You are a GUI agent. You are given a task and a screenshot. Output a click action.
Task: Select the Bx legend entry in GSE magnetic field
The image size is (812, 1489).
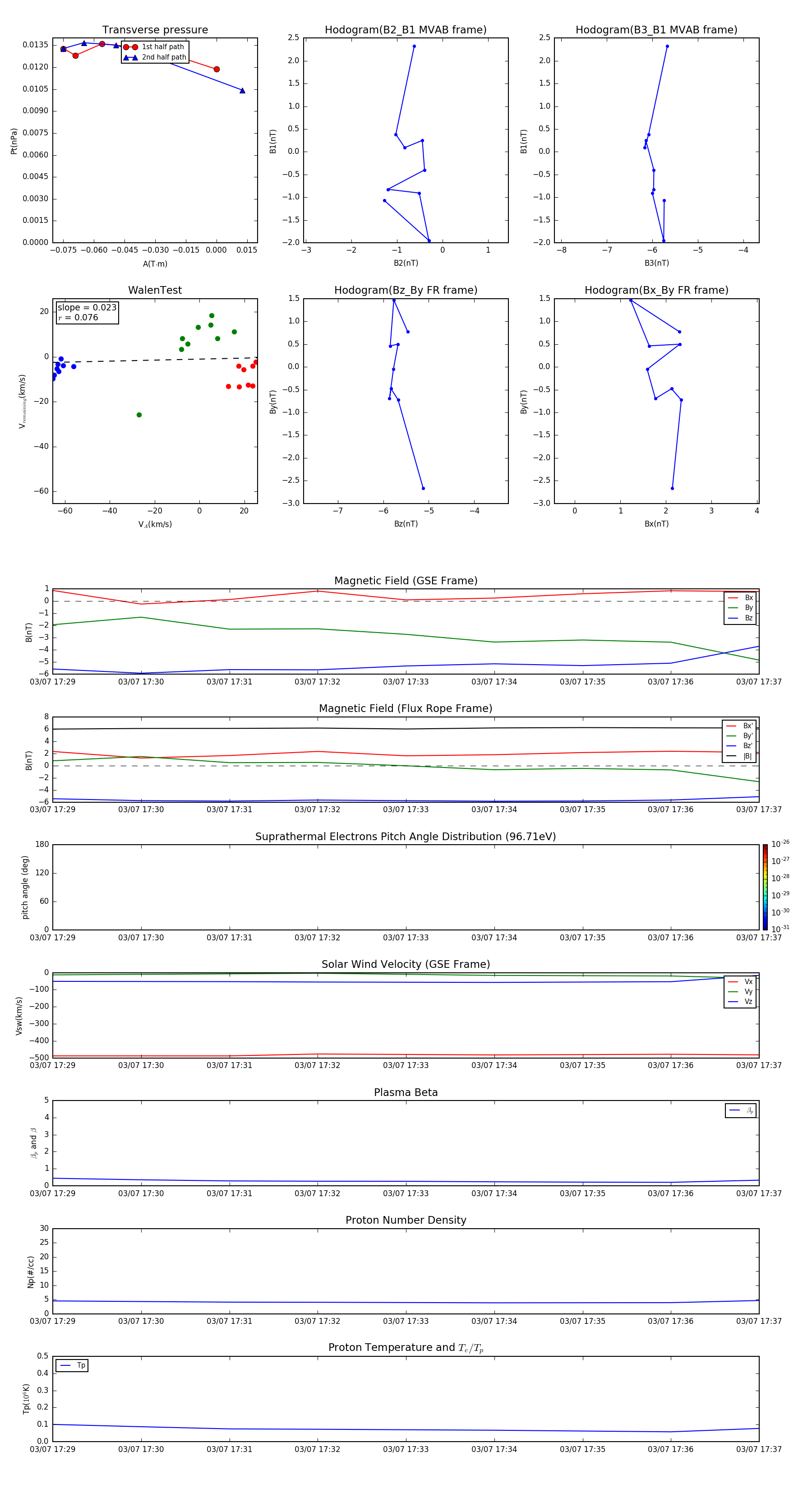point(740,598)
